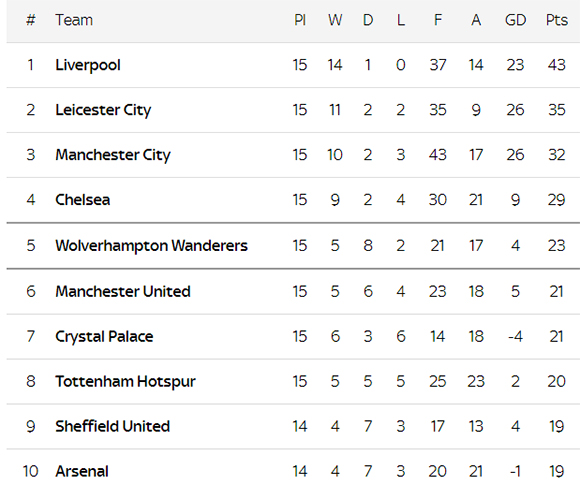Open Tottenham Hotspur team page
This screenshot has height=485, width=580.
pyautogui.click(x=125, y=382)
